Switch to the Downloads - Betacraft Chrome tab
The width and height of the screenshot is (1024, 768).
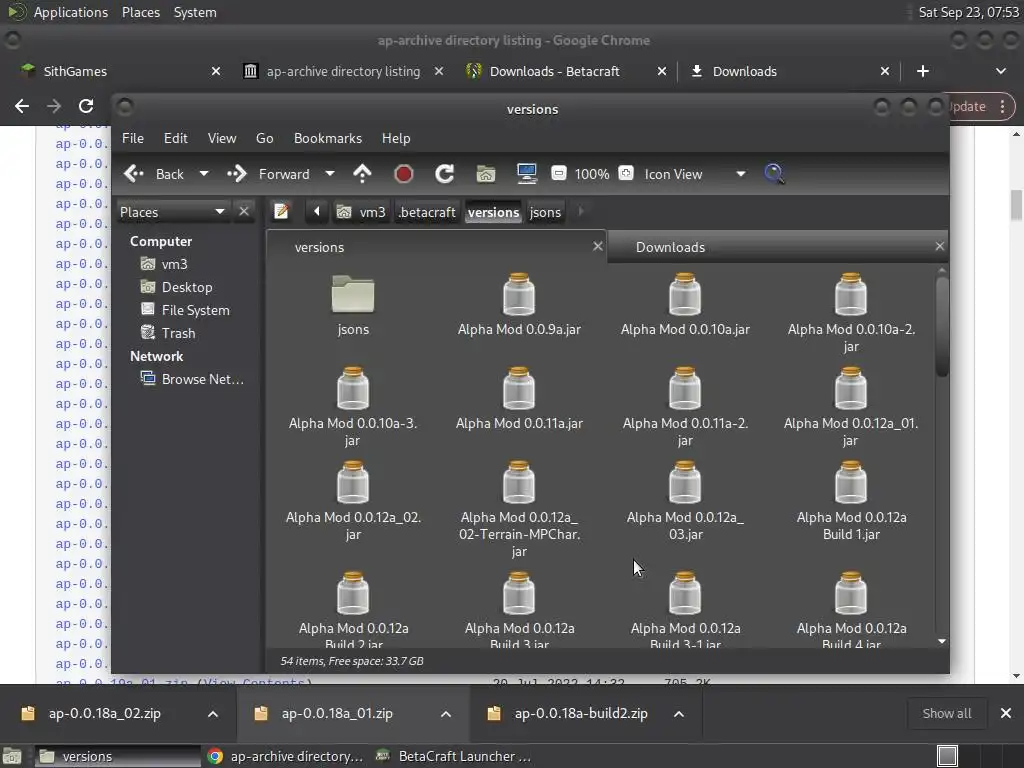point(566,71)
